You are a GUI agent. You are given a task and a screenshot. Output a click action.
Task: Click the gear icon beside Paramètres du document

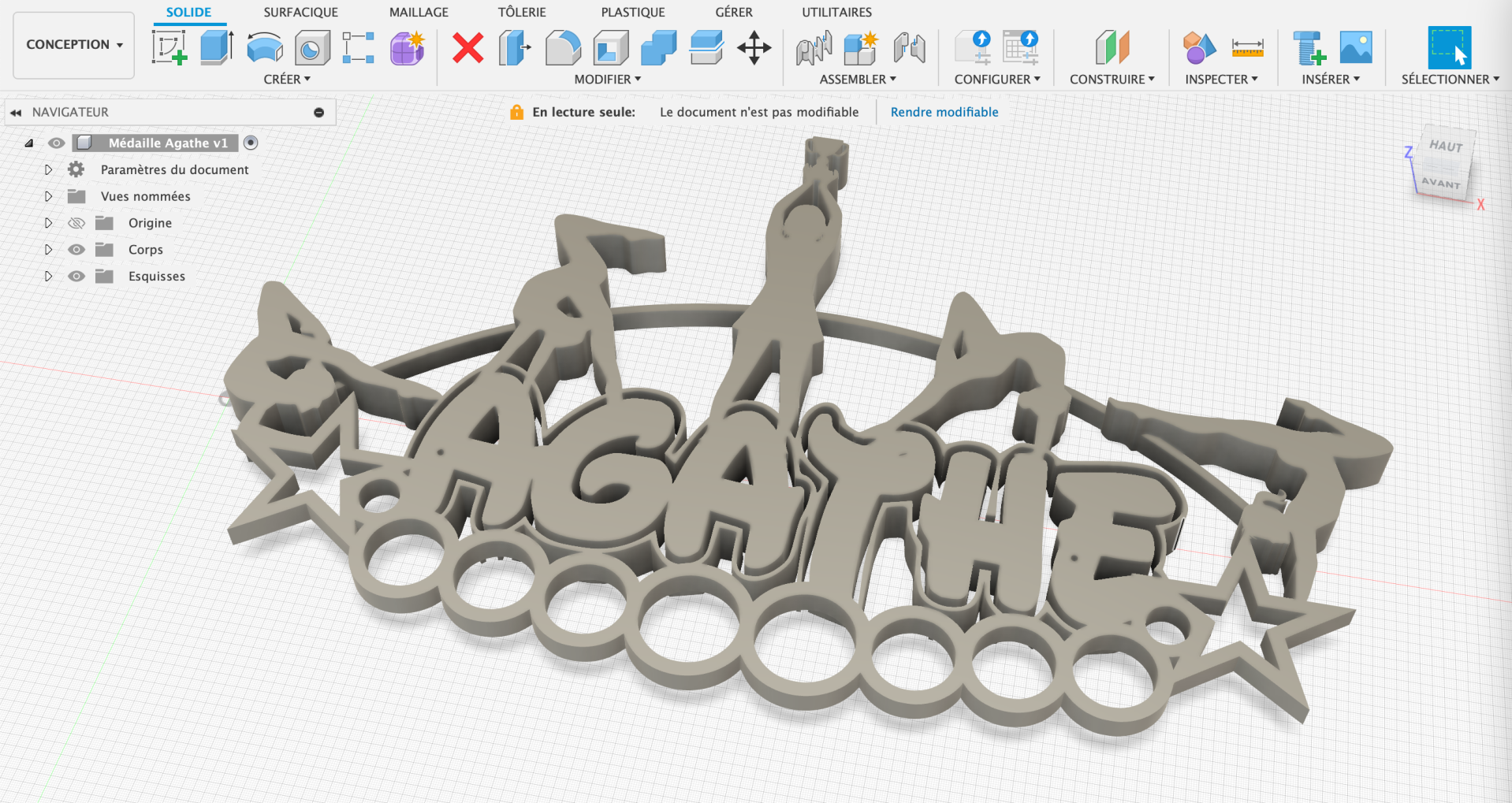76,169
